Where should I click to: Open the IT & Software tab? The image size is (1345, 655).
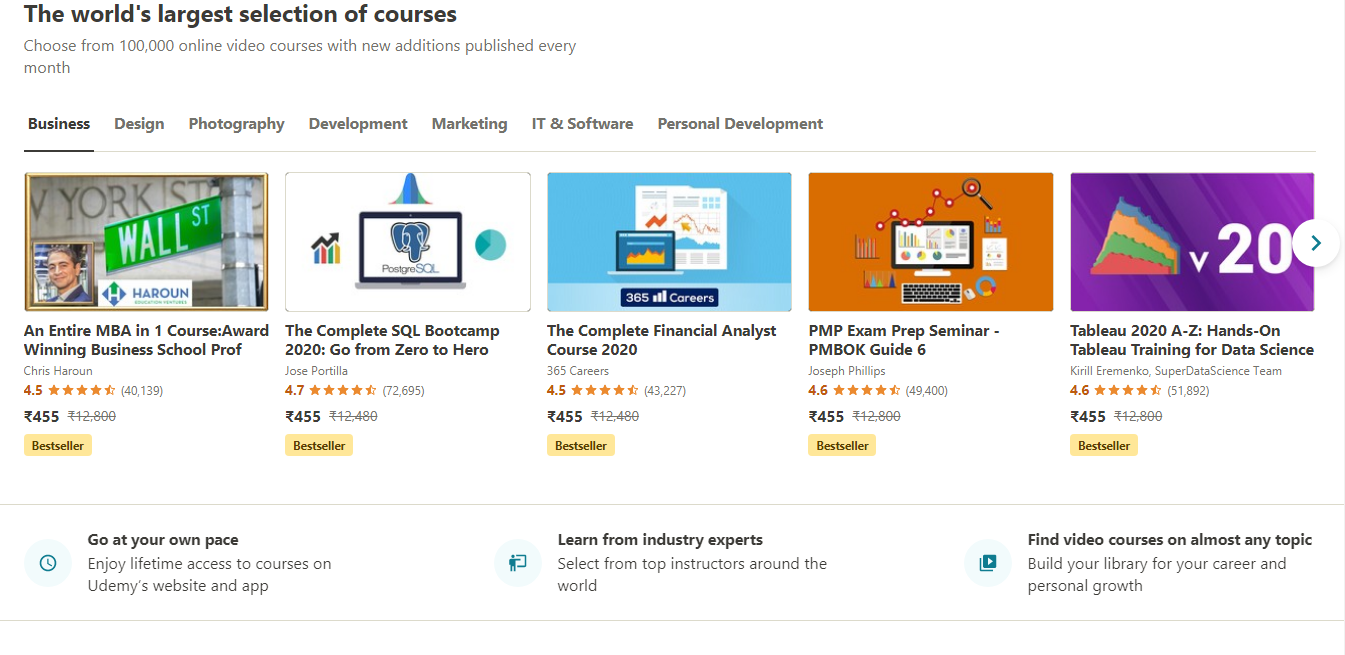pos(582,124)
